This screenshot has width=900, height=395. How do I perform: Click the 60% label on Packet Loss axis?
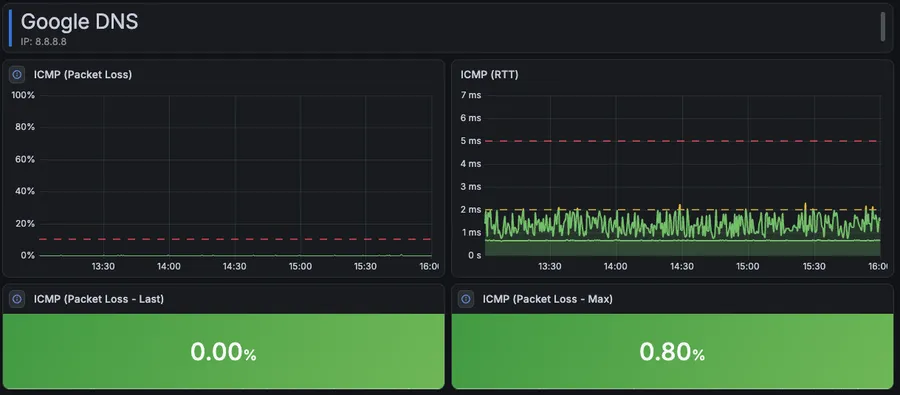26,159
